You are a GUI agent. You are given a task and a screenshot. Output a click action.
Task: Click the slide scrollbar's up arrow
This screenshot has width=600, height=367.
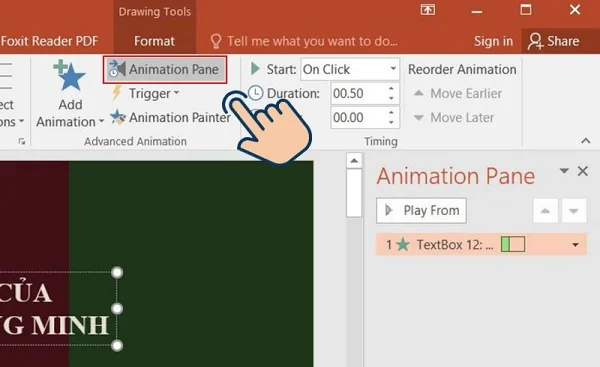click(354, 160)
